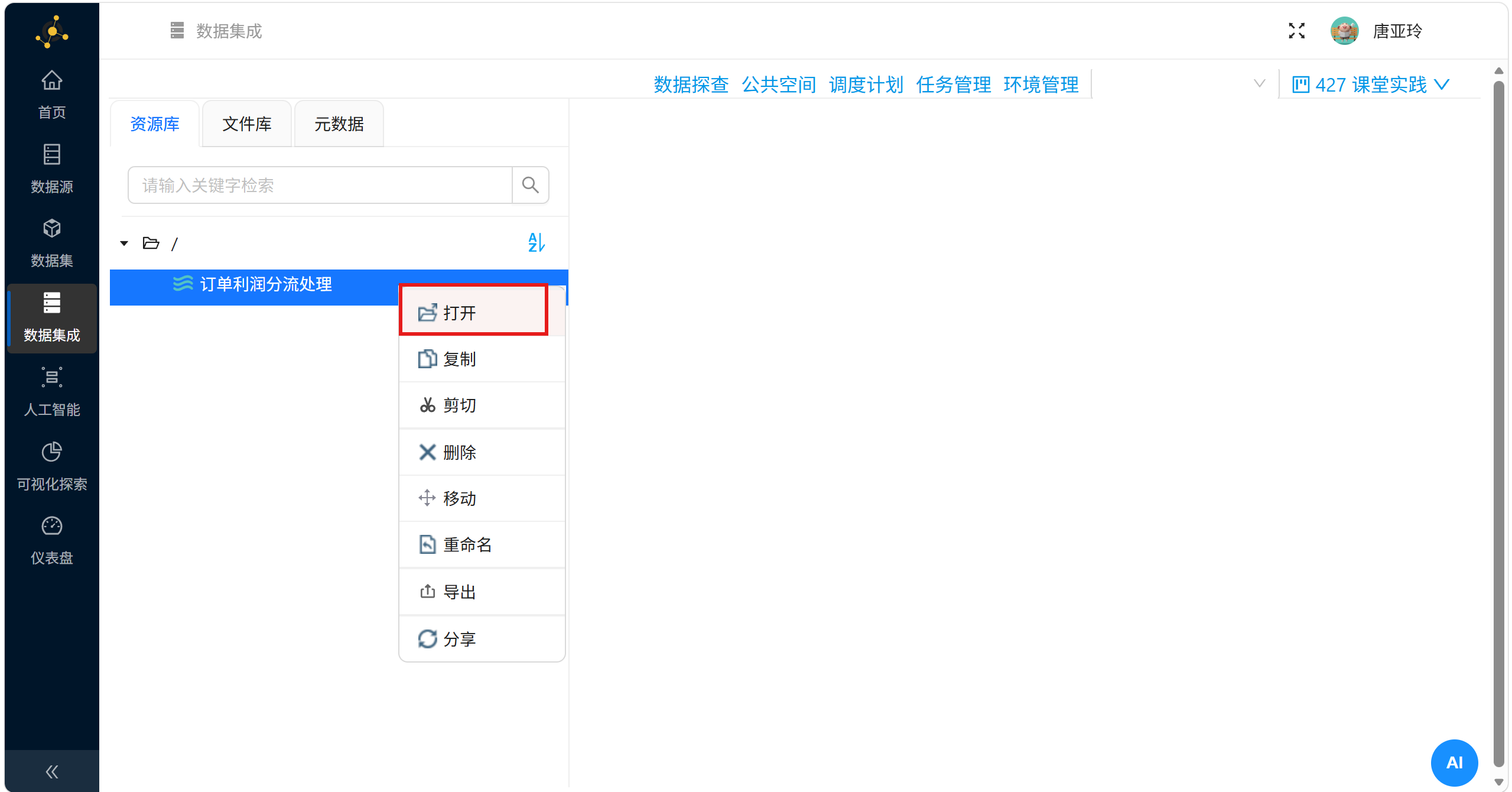The image size is (1512, 792).
Task: Open 可视化探索 sidebar module
Action: [51, 466]
